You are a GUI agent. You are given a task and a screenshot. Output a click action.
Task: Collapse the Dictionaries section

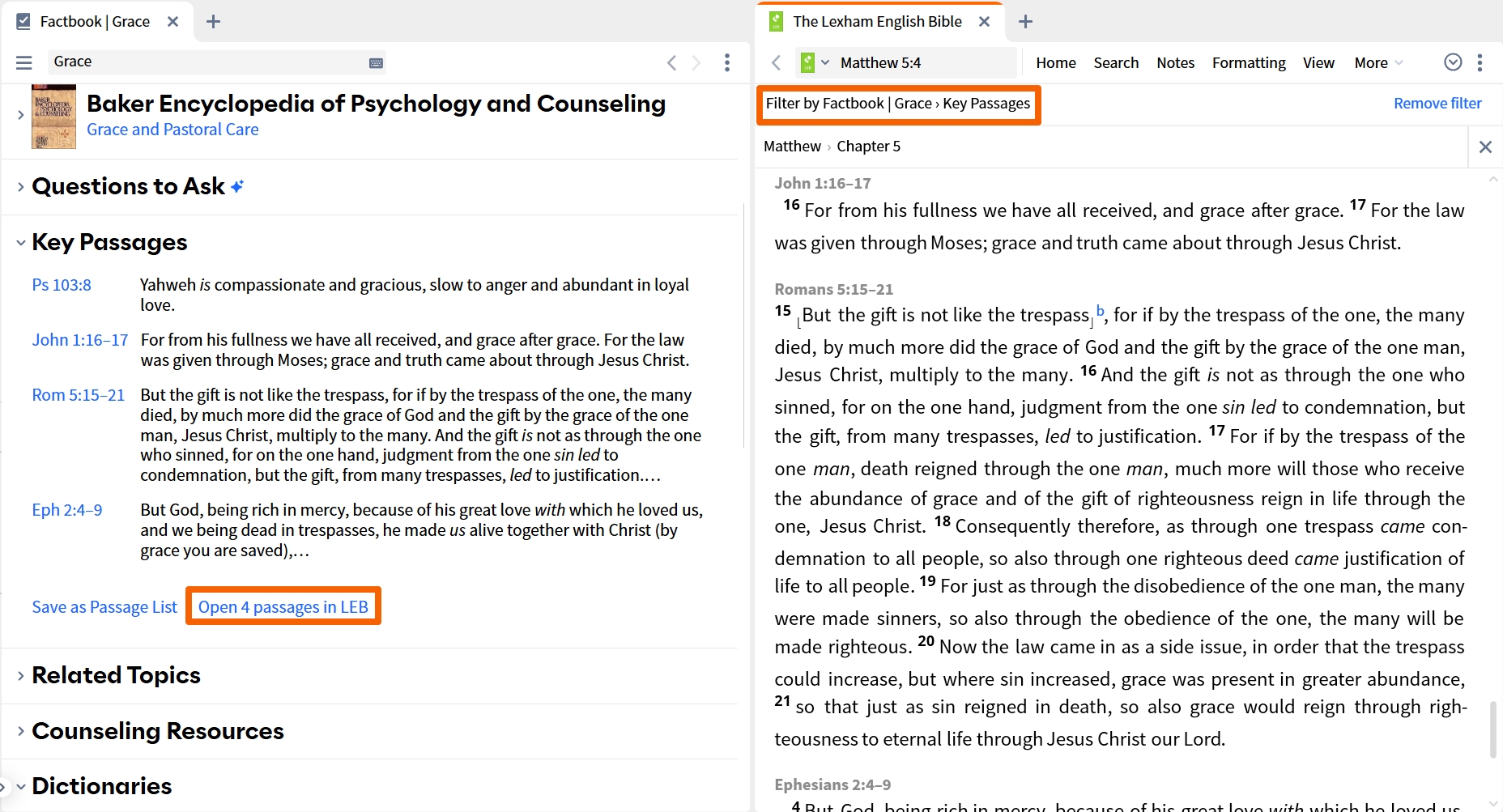coord(20,786)
